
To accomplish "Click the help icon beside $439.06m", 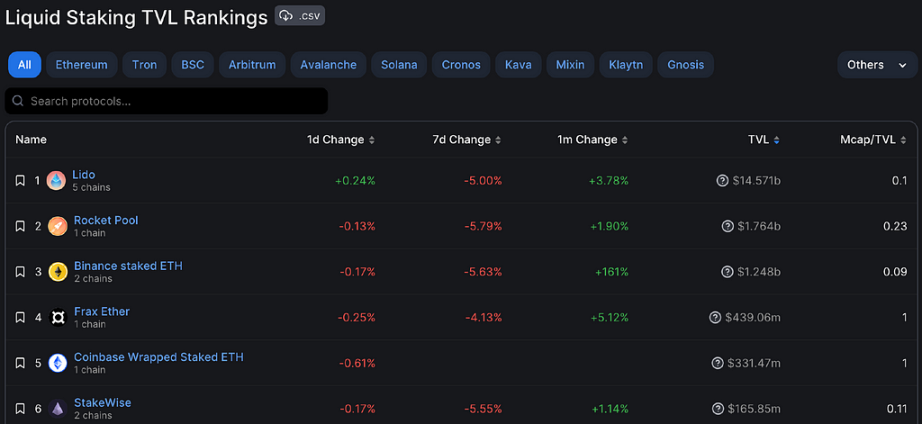I will click(x=715, y=318).
